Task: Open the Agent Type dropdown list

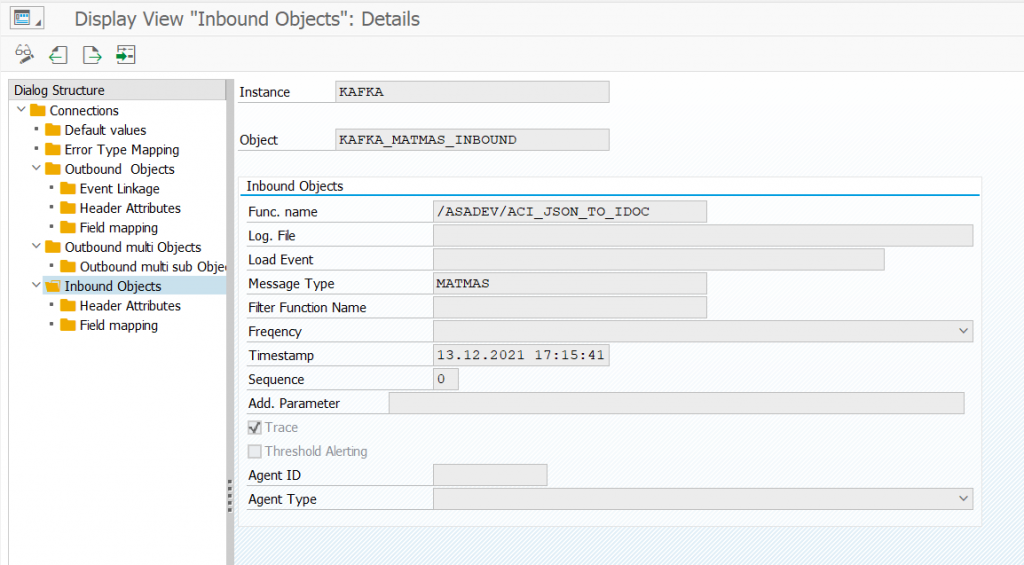Action: [x=963, y=499]
